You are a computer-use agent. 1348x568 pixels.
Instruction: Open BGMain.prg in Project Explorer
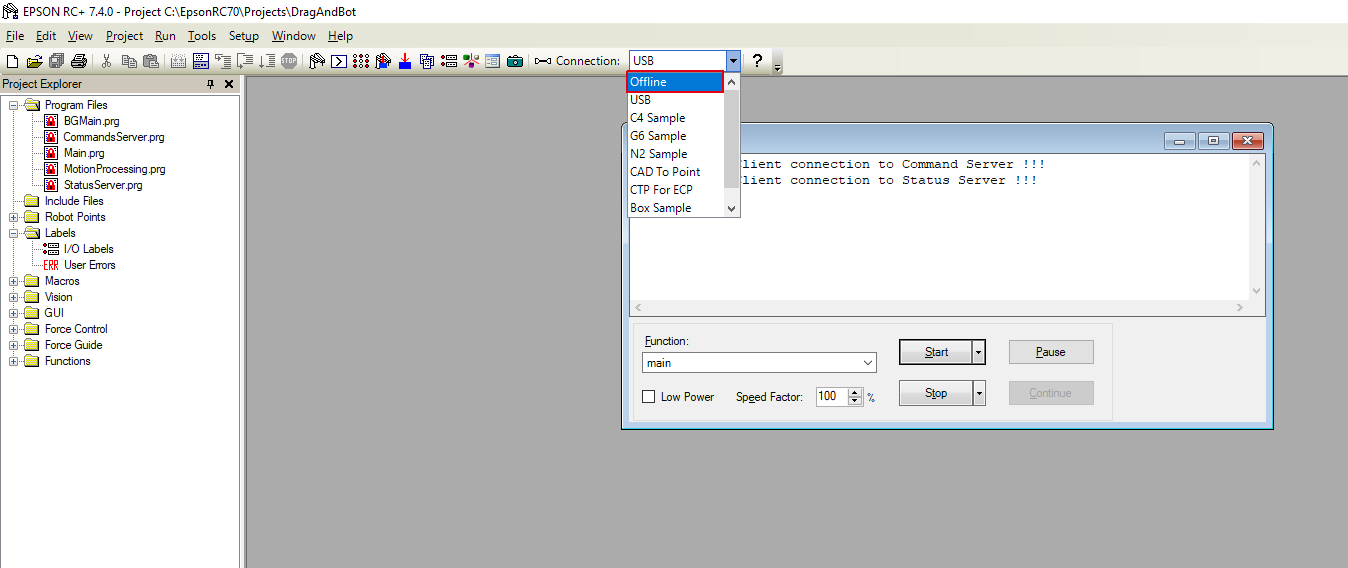tap(91, 121)
